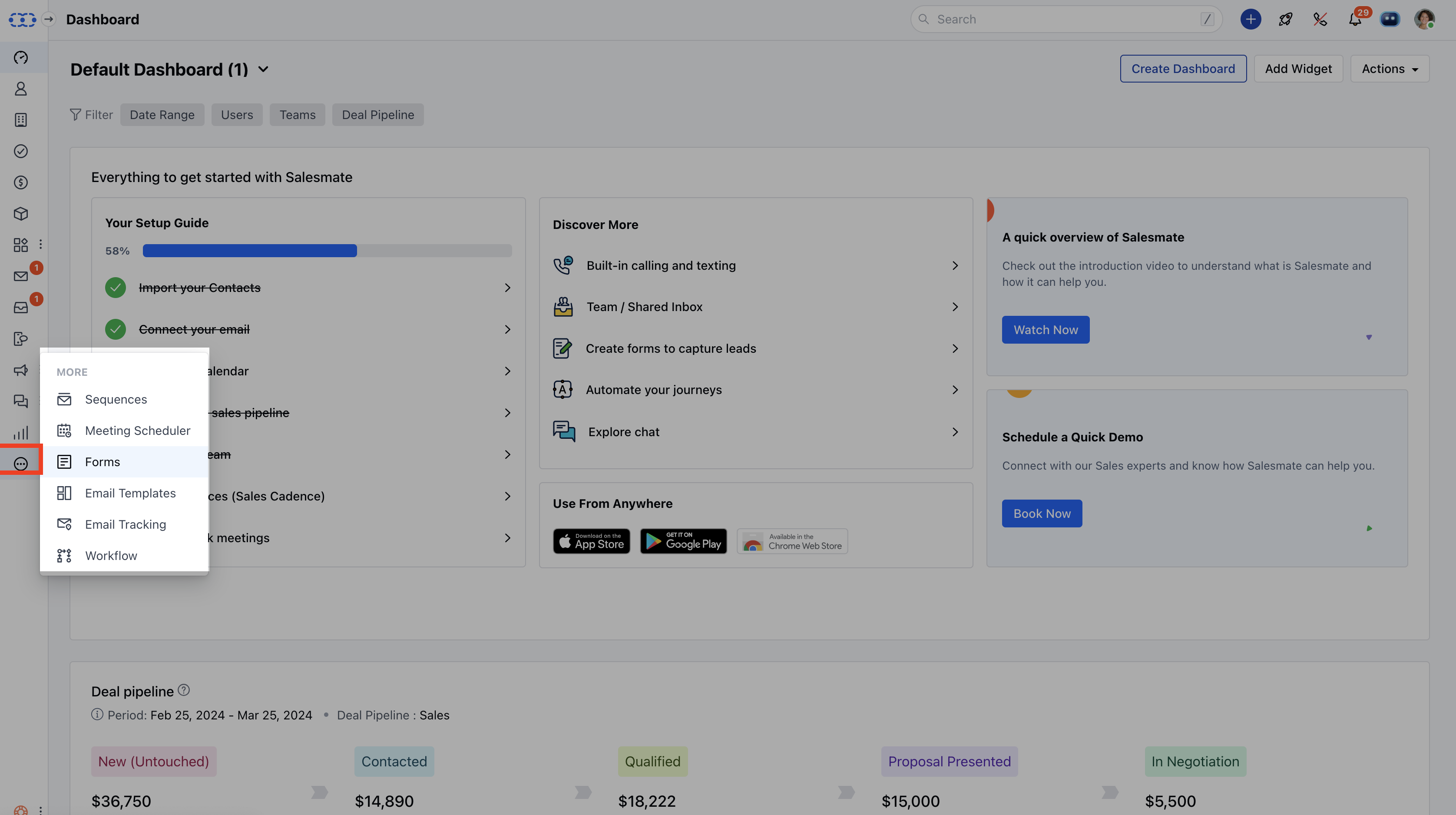Click Create Dashboard button
This screenshot has width=1456, height=815.
(1183, 69)
